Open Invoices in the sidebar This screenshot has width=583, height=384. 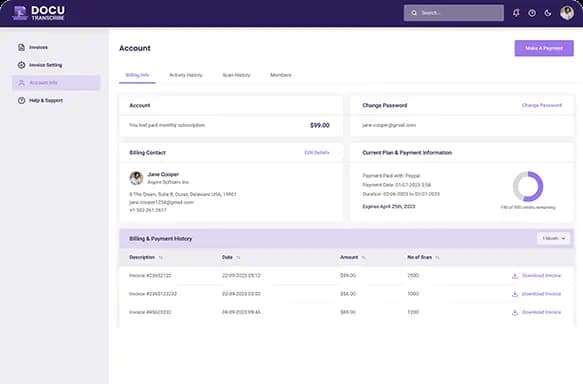click(x=56, y=47)
